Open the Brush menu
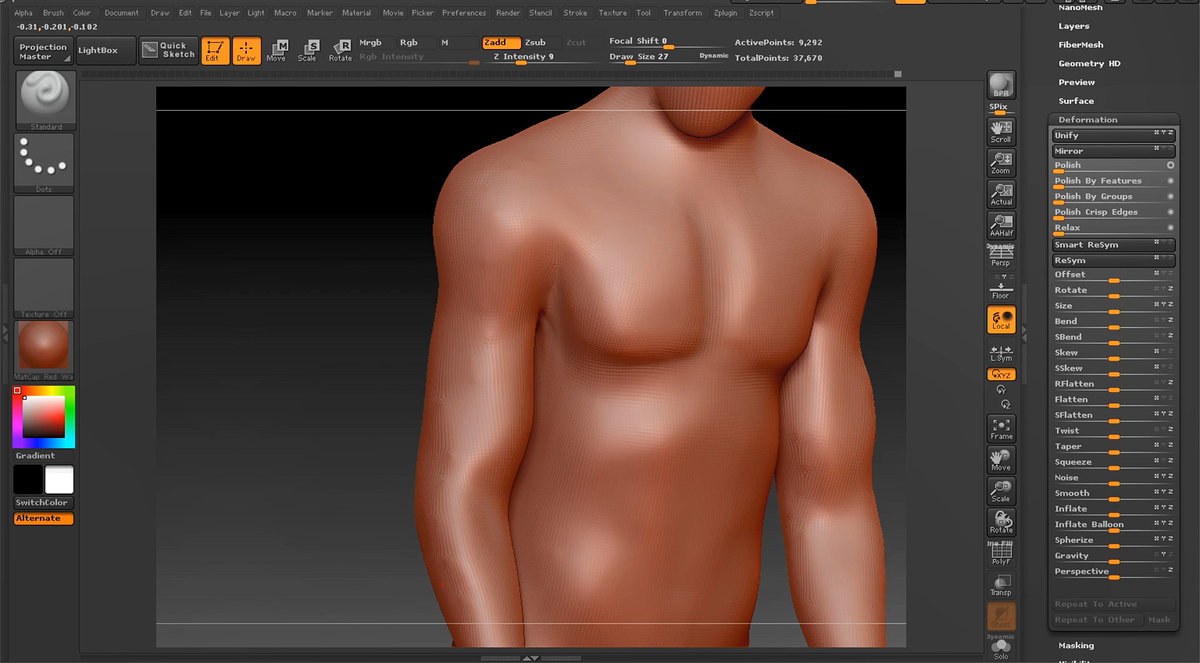Viewport: 1200px width, 663px height. pyautogui.click(x=53, y=13)
